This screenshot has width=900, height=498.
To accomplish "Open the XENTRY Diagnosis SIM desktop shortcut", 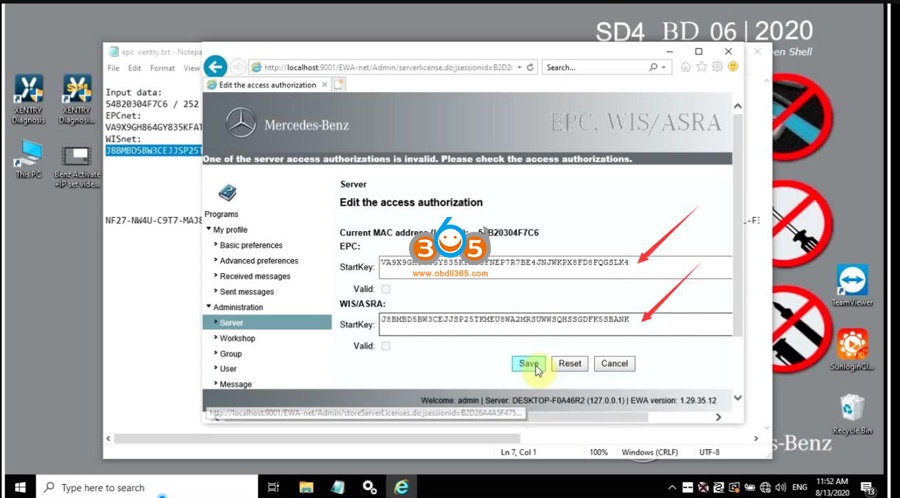I will 77,99.
